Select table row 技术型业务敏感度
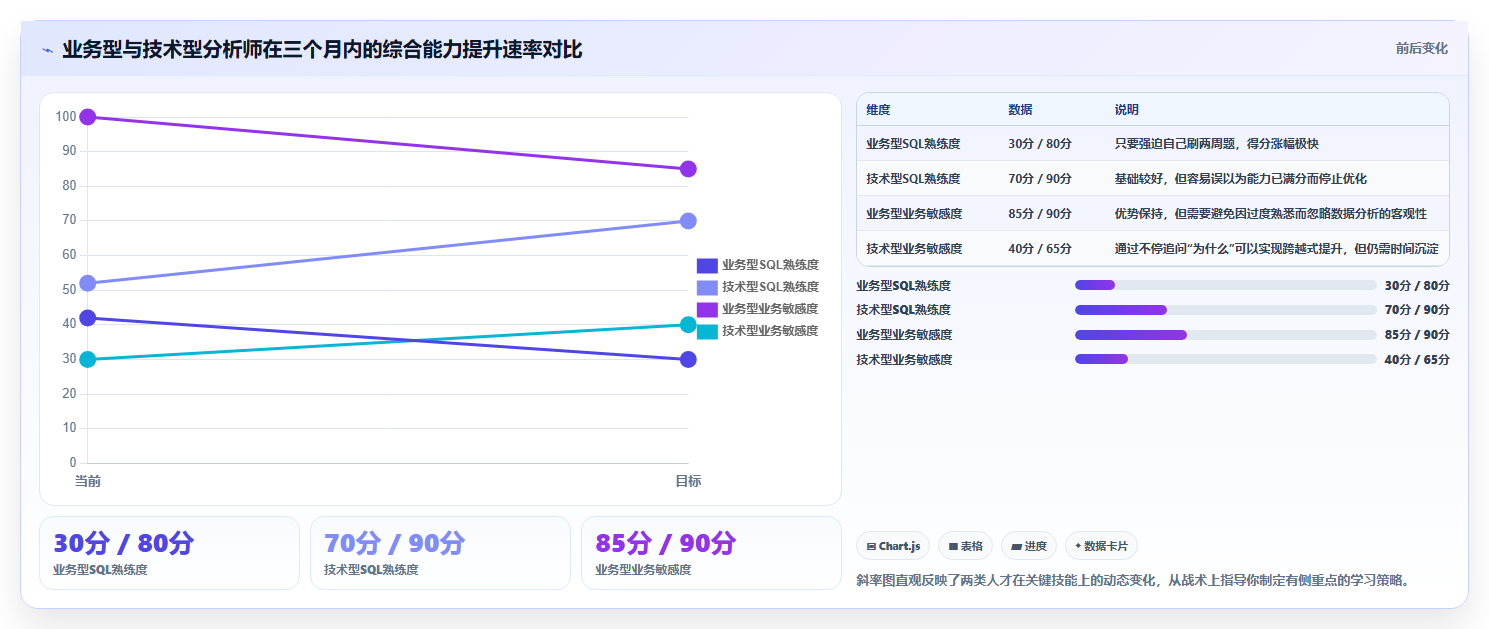Image resolution: width=1489 pixels, height=629 pixels. (1153, 249)
